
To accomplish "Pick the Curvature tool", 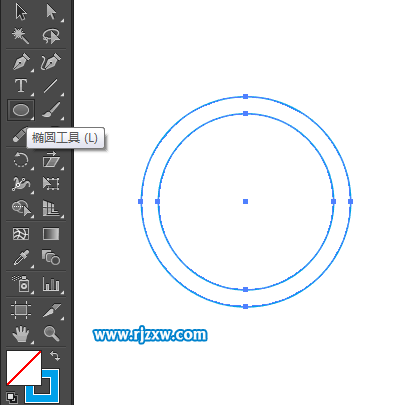I will [x=51, y=62].
